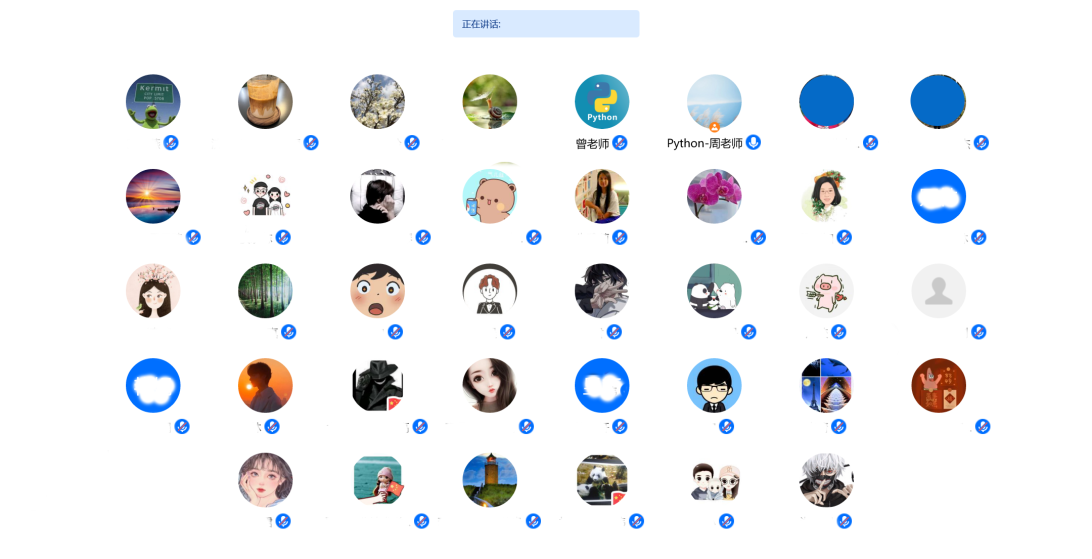The width and height of the screenshot is (1092, 559).
Task: Click the muted mic under the panda photo avatar
Action: pos(636,521)
